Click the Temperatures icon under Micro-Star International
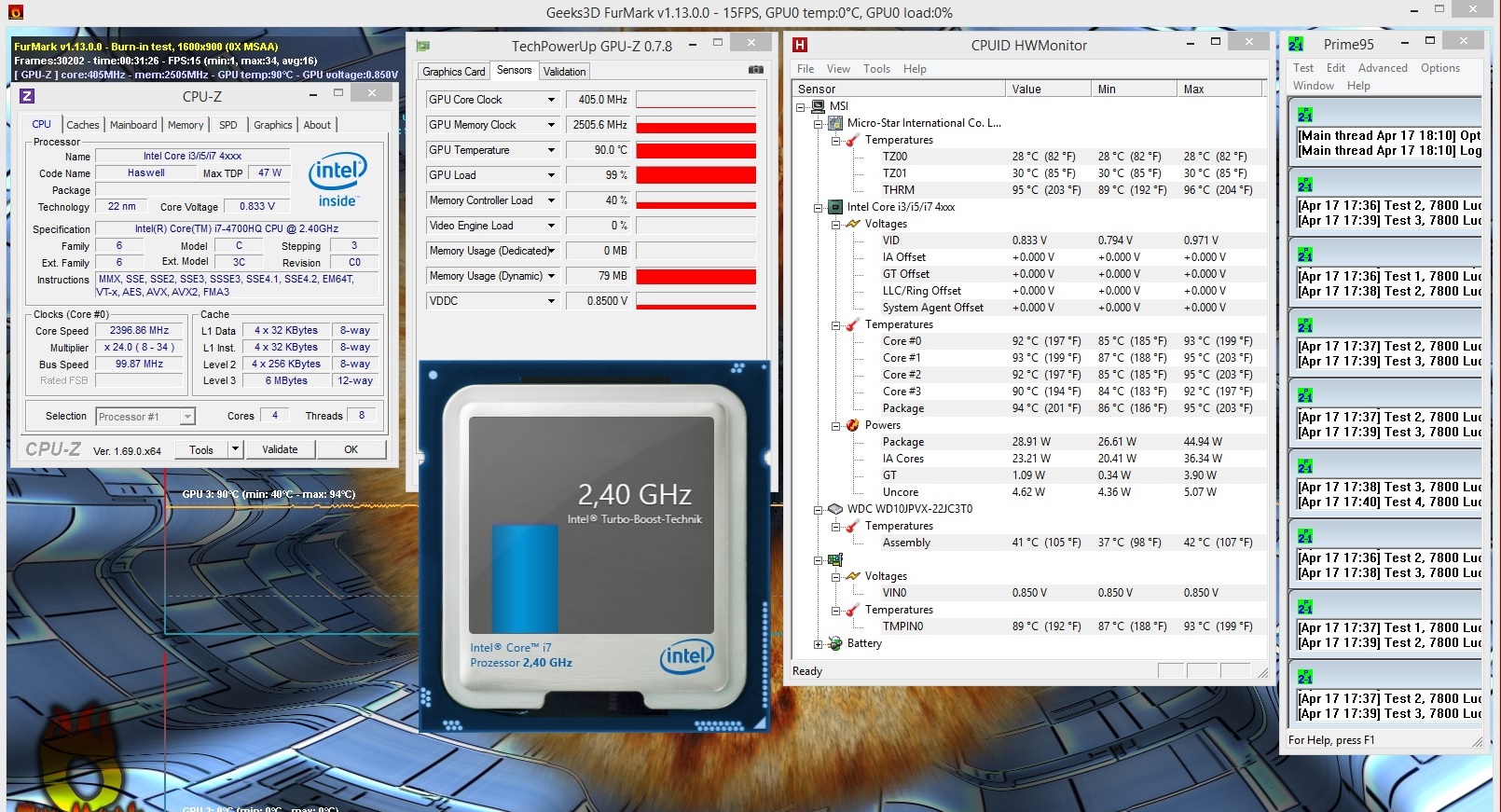Viewport: 1501px width, 812px height. coord(852,140)
